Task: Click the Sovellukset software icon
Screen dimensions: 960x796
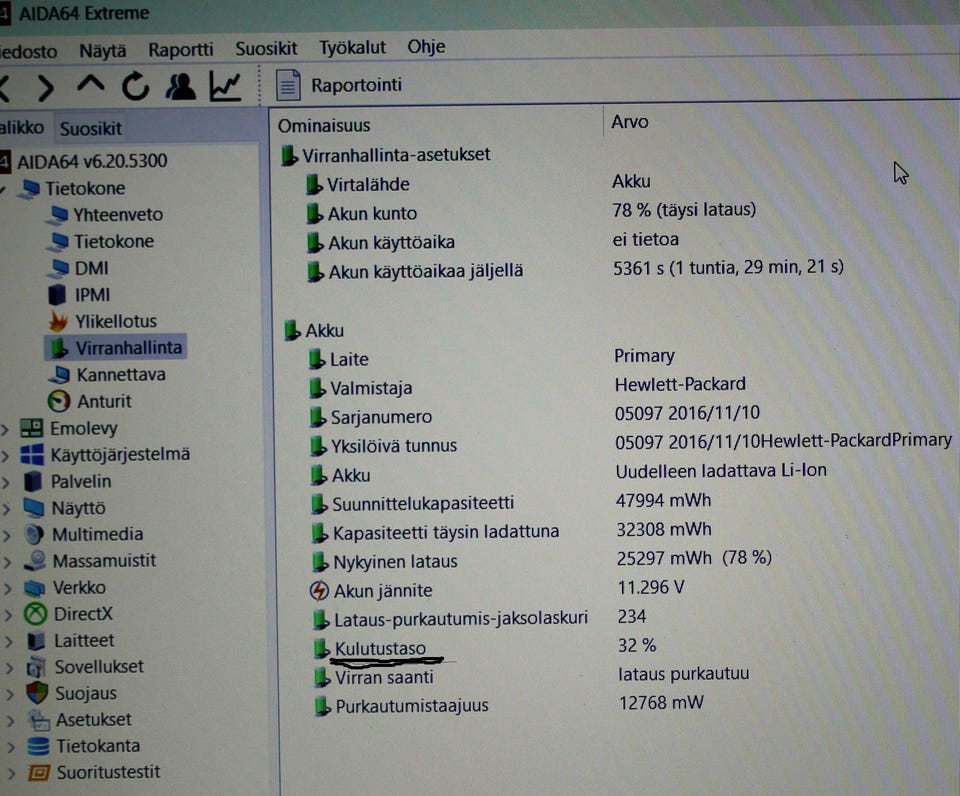Action: coord(37,667)
